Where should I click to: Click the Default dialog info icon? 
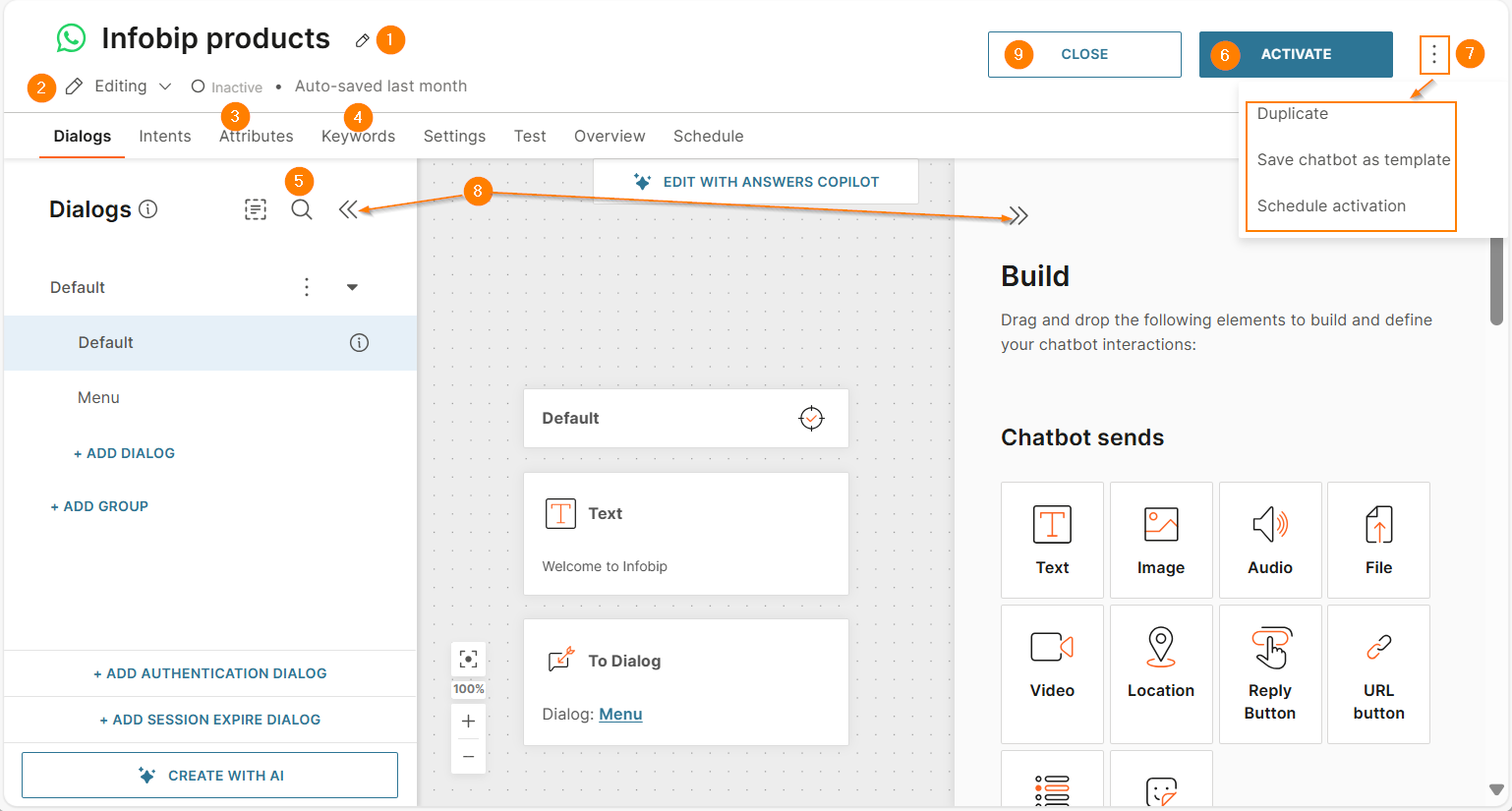[359, 342]
